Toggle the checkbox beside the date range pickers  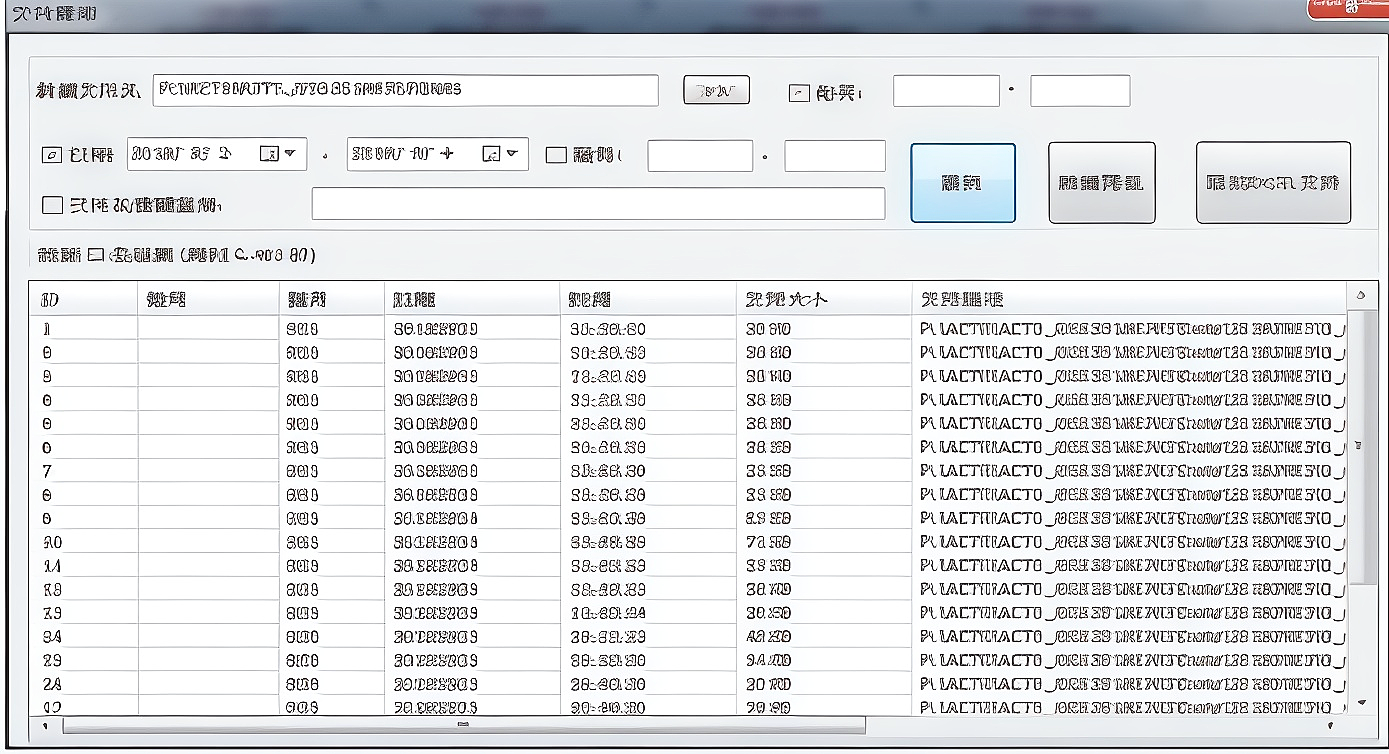pyautogui.click(x=52, y=155)
